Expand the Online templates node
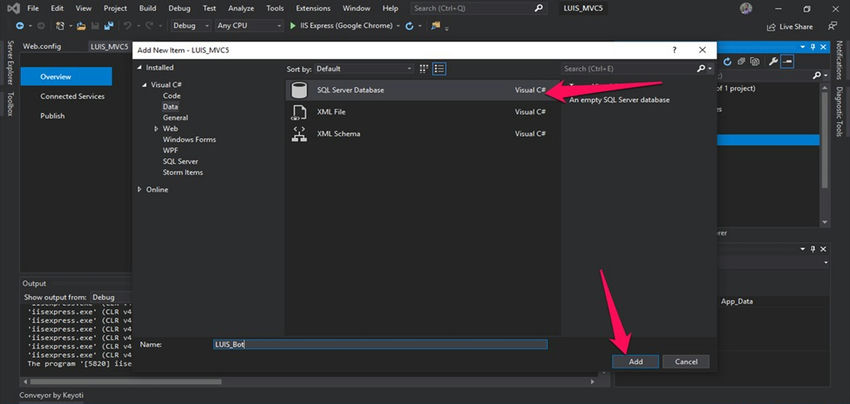 [x=140, y=189]
